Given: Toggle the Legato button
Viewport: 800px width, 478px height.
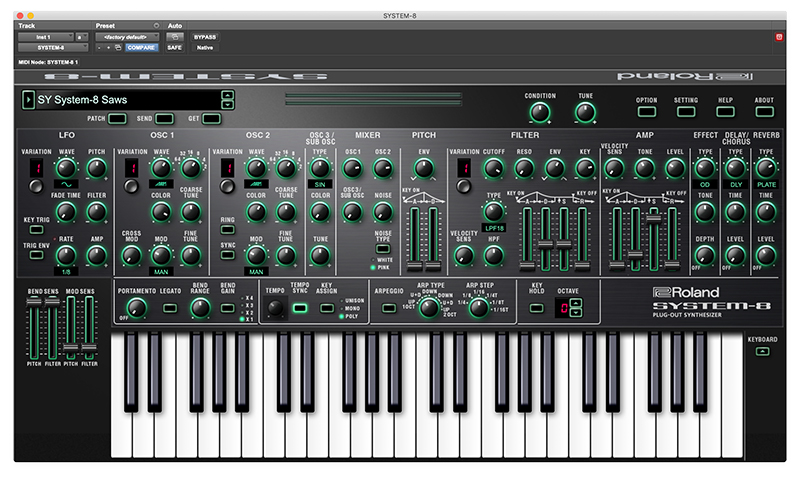Looking at the screenshot, I should coord(170,308).
